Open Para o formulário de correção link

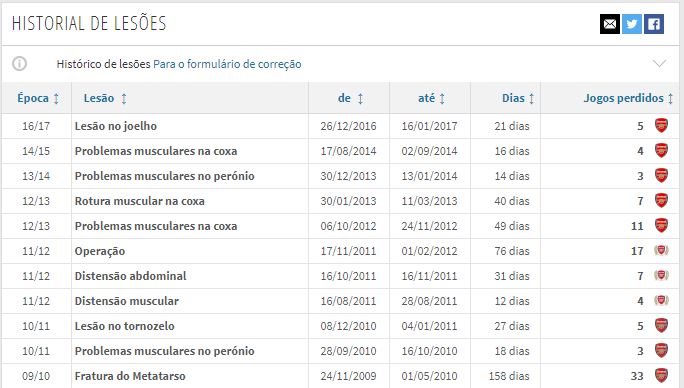click(227, 64)
